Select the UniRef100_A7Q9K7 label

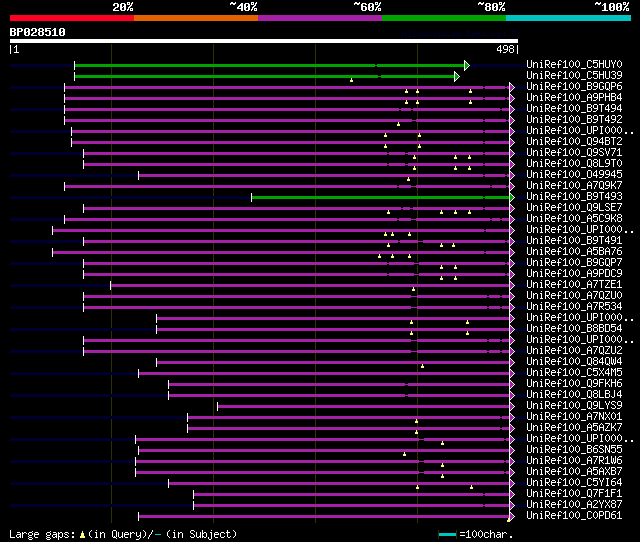574,186
